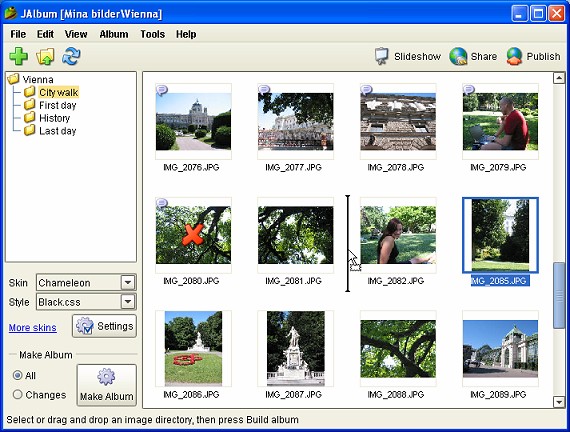Click comment bubble on IMG_2076.JPG thumbnail
Image resolution: width=570 pixels, height=432 pixels.
coord(161,89)
